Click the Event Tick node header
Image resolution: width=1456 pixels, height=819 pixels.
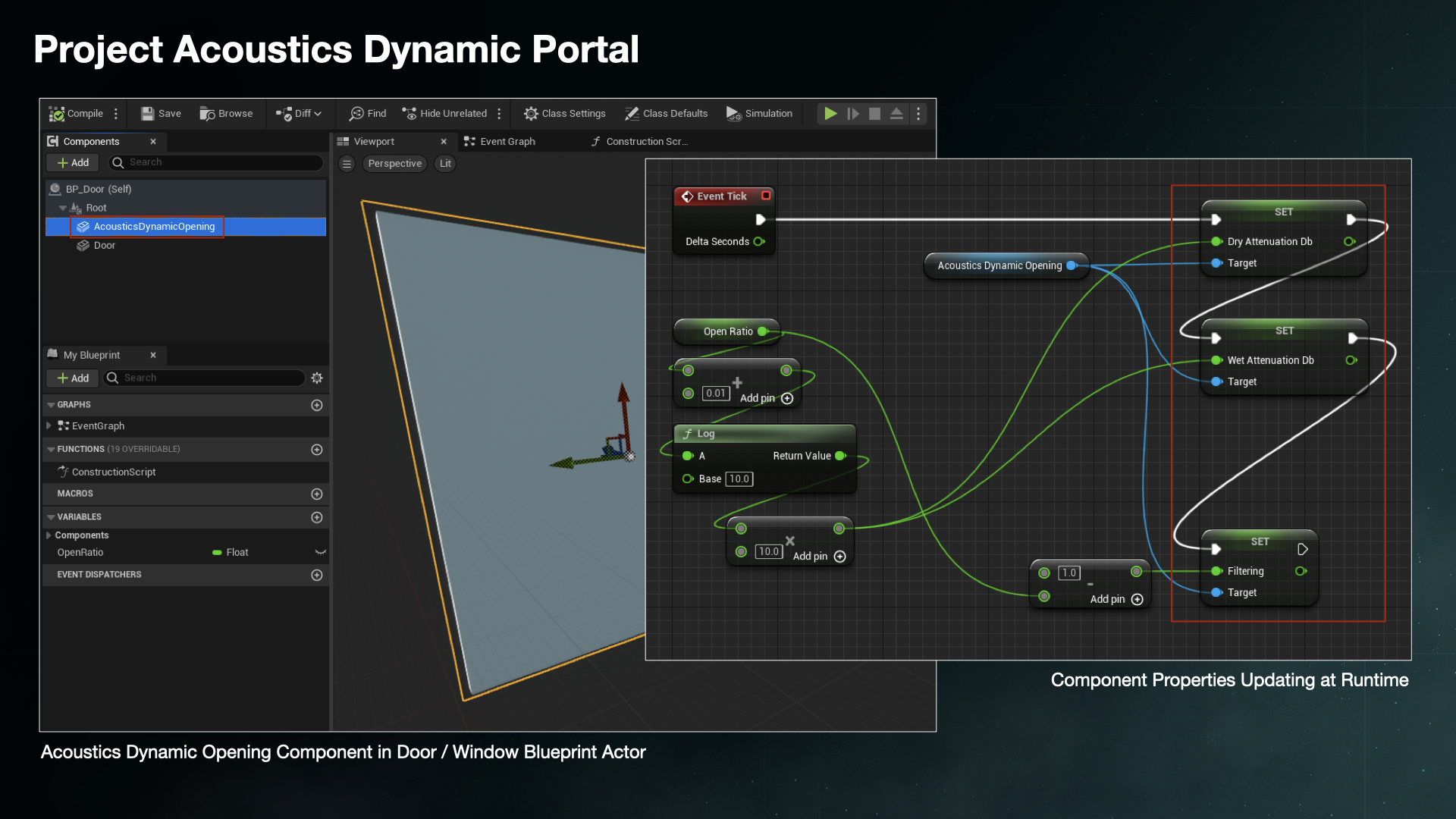(724, 196)
